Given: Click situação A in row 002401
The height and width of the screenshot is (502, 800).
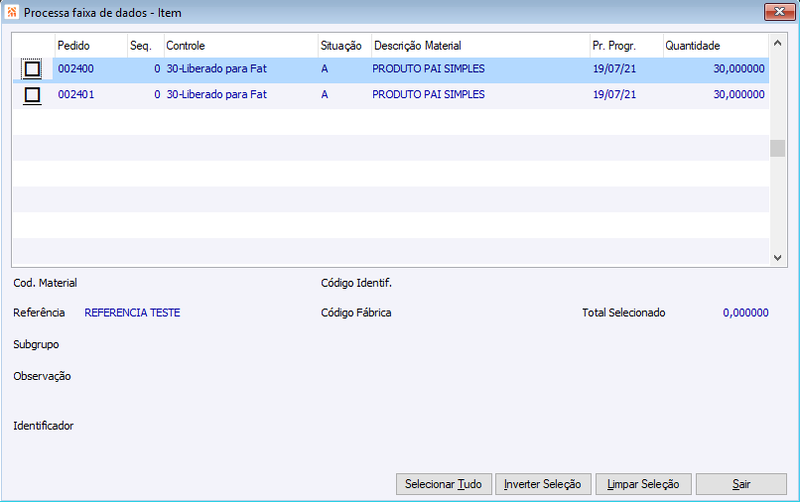Looking at the screenshot, I should [324, 95].
